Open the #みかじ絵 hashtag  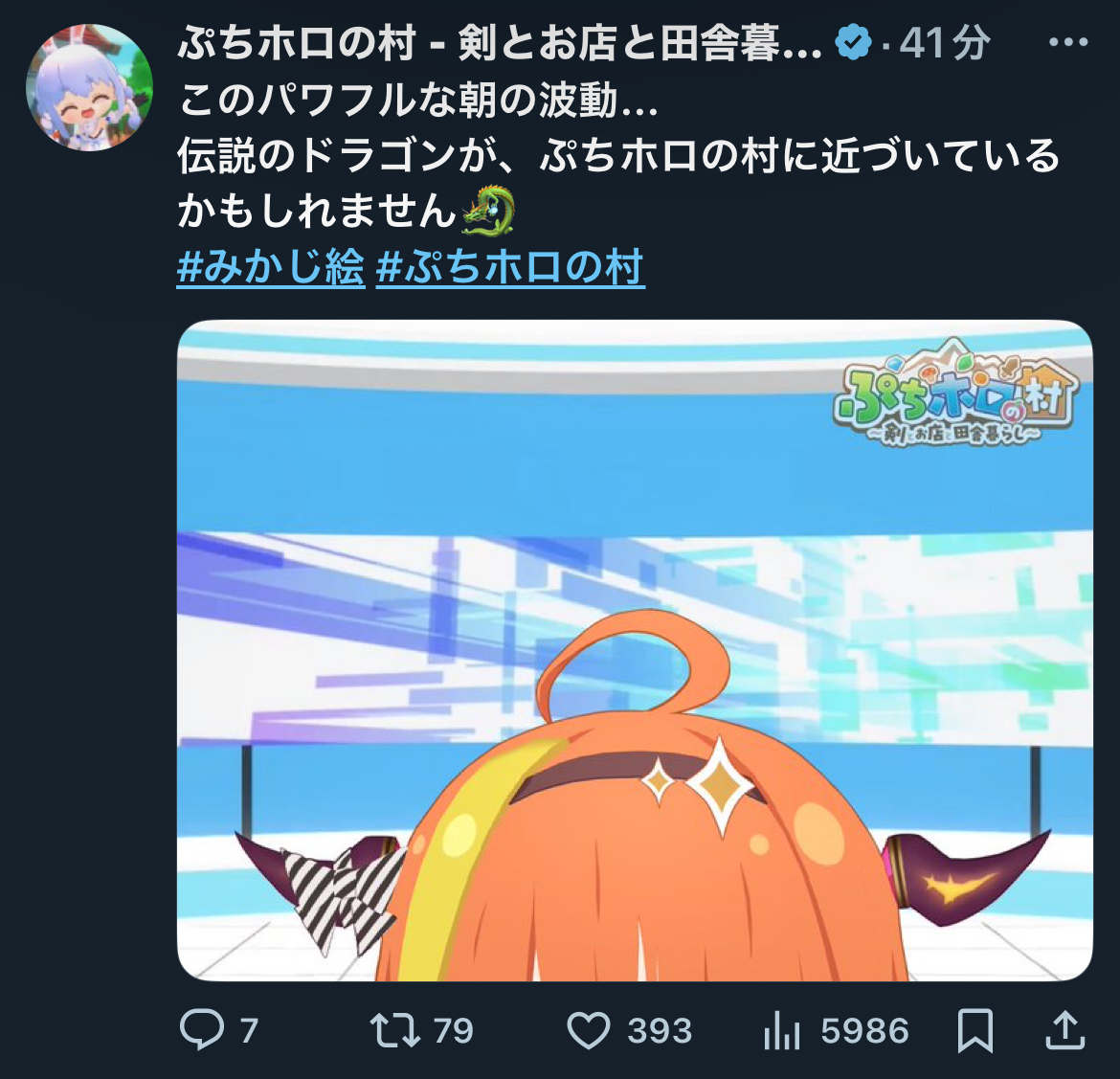pyautogui.click(x=271, y=267)
